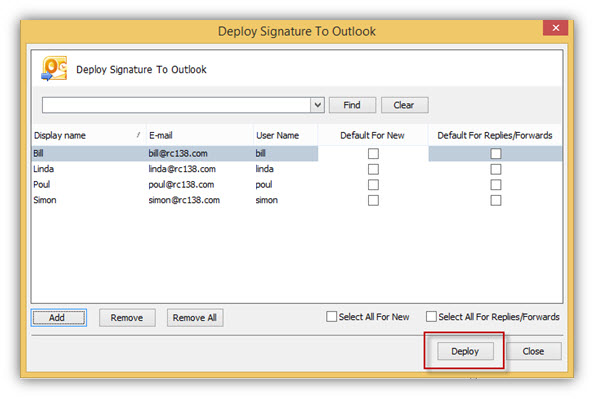Click the Outlook deploy signature icon
The height and width of the screenshot is (399, 594).
54,69
